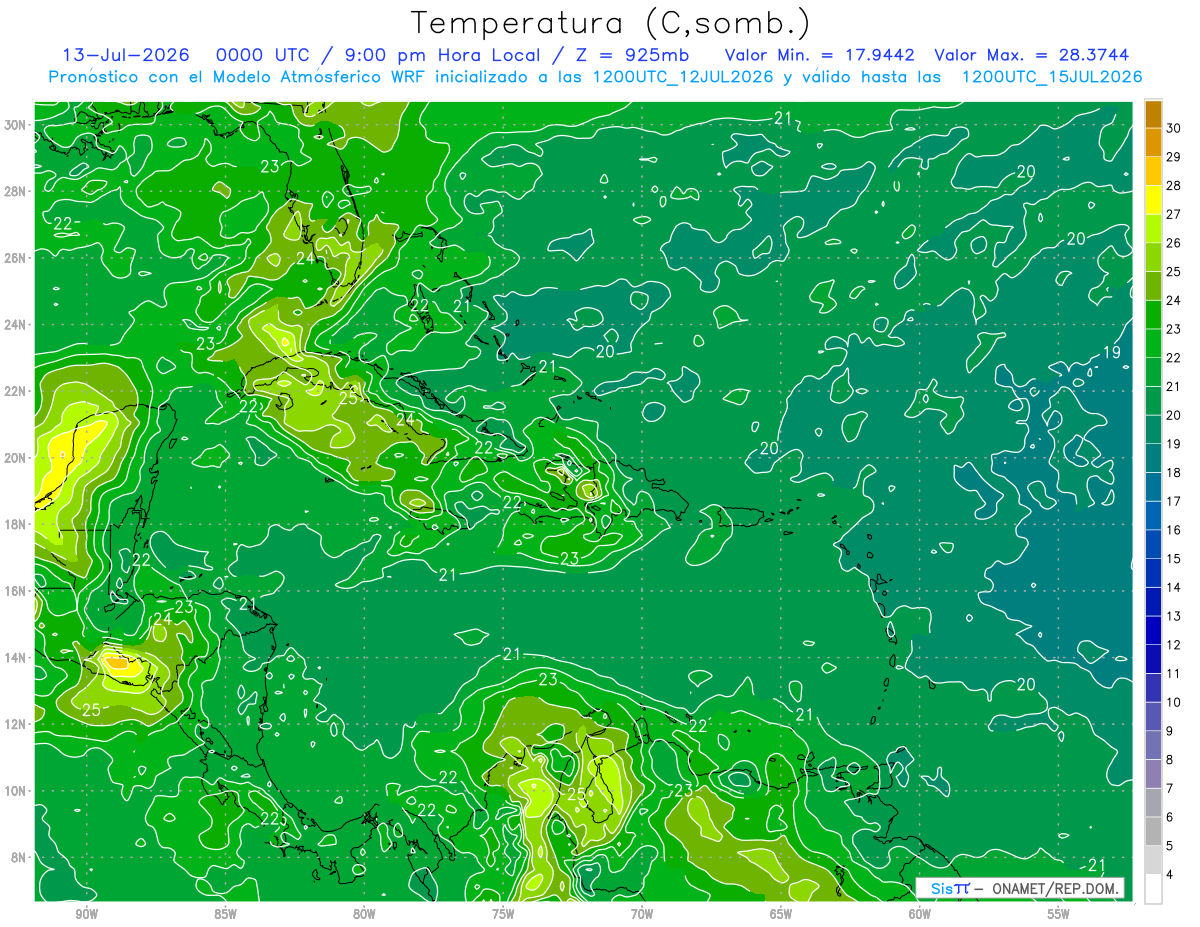Click the dark blue legend swatch between 12 and 13
The height and width of the screenshot is (927, 1200).
coord(1153,630)
